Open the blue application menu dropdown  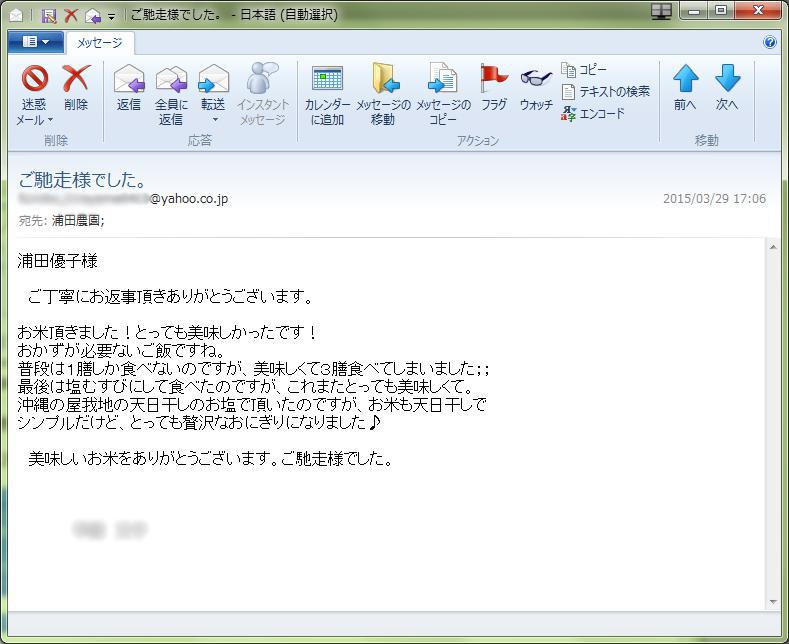point(35,42)
